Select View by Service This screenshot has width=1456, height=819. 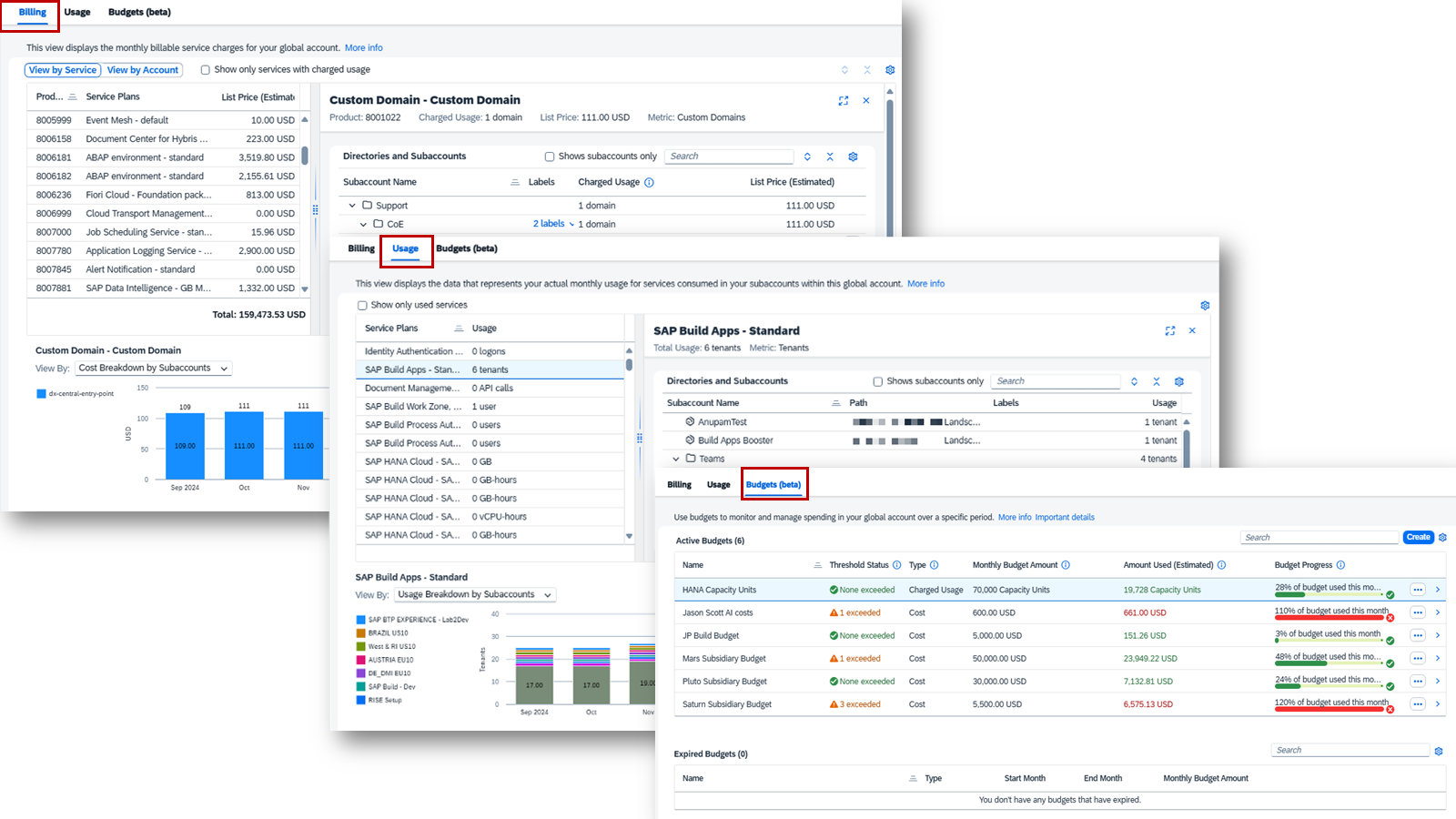coord(63,70)
